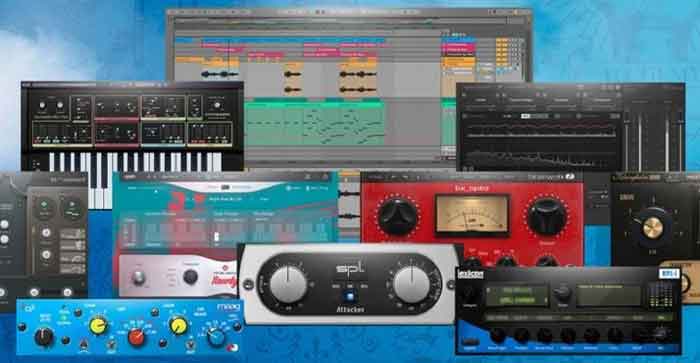Toggle the blue power button on SPL Attacker
The image size is (700, 363).
coord(350,296)
